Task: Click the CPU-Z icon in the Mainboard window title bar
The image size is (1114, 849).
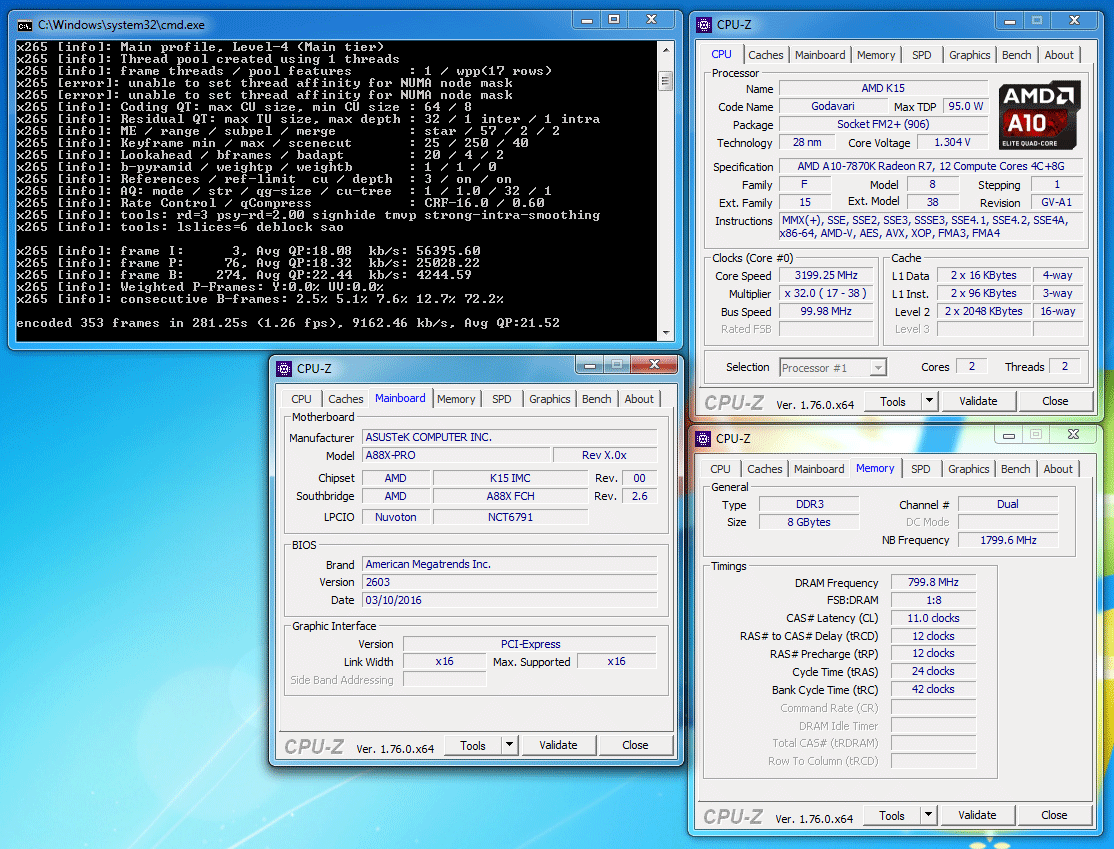Action: (x=284, y=369)
